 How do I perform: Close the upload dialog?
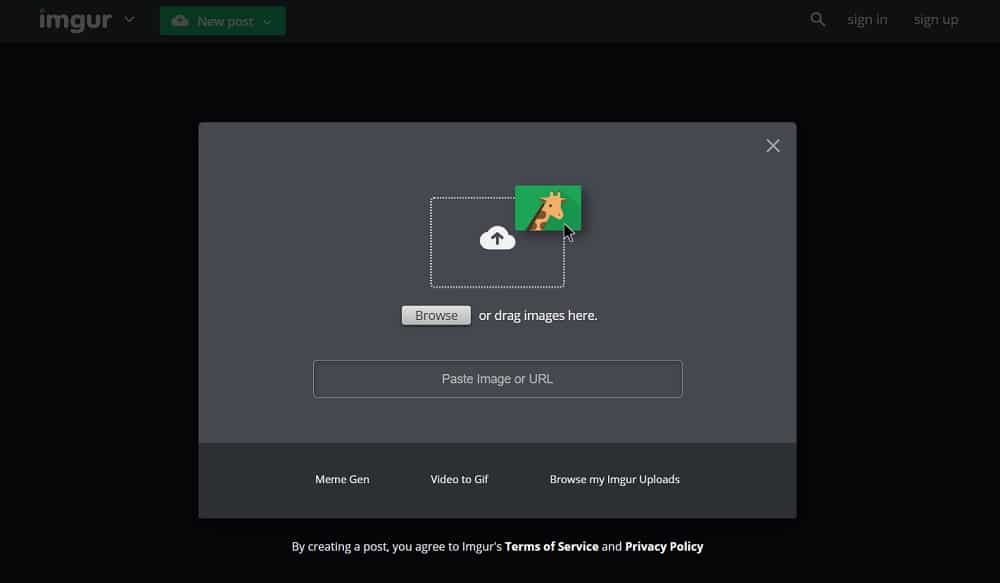tap(772, 145)
